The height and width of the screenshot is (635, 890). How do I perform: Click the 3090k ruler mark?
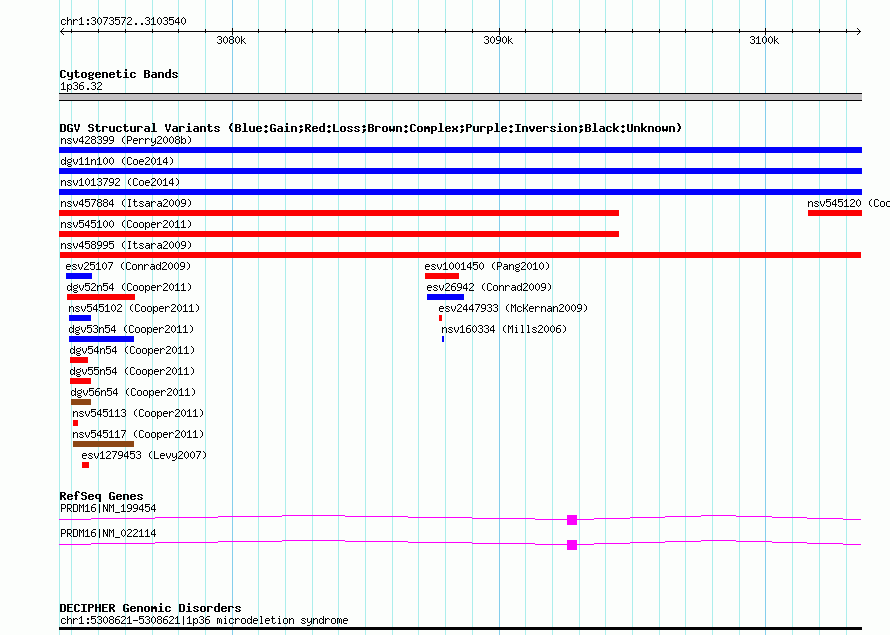coord(498,40)
